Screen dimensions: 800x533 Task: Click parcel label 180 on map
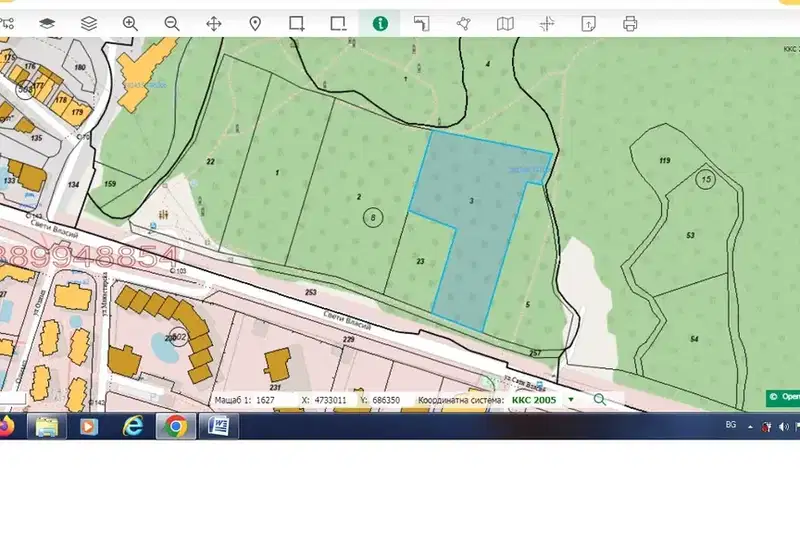point(80,67)
